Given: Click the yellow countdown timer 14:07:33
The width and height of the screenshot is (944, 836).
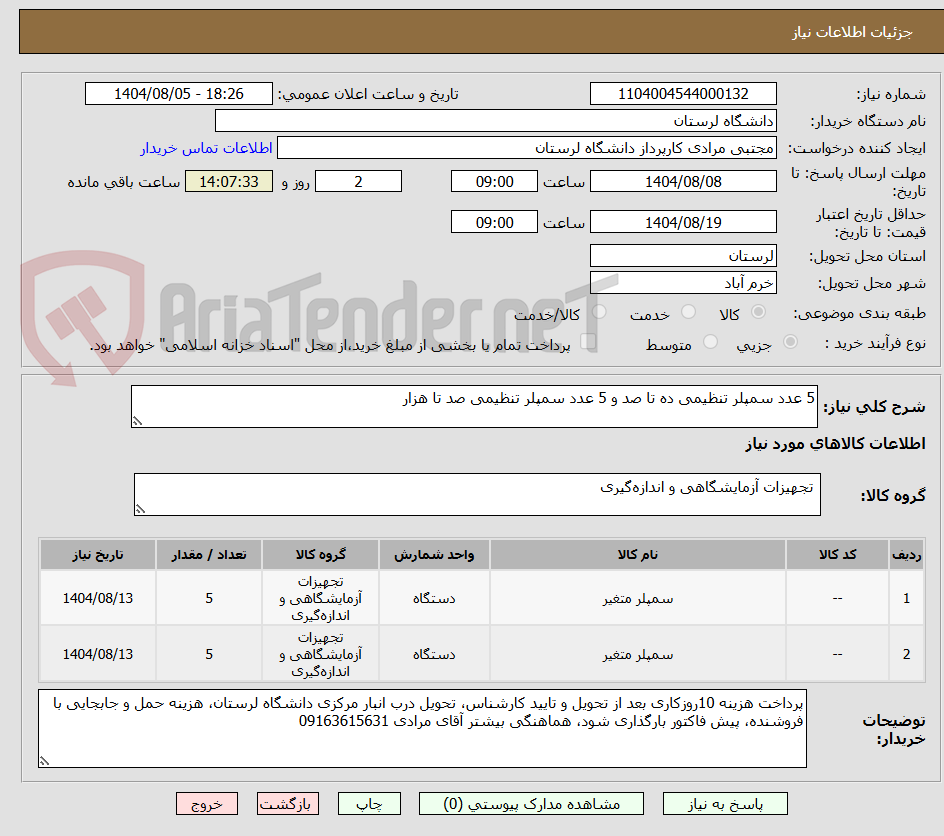Looking at the screenshot, I should click(229, 181).
